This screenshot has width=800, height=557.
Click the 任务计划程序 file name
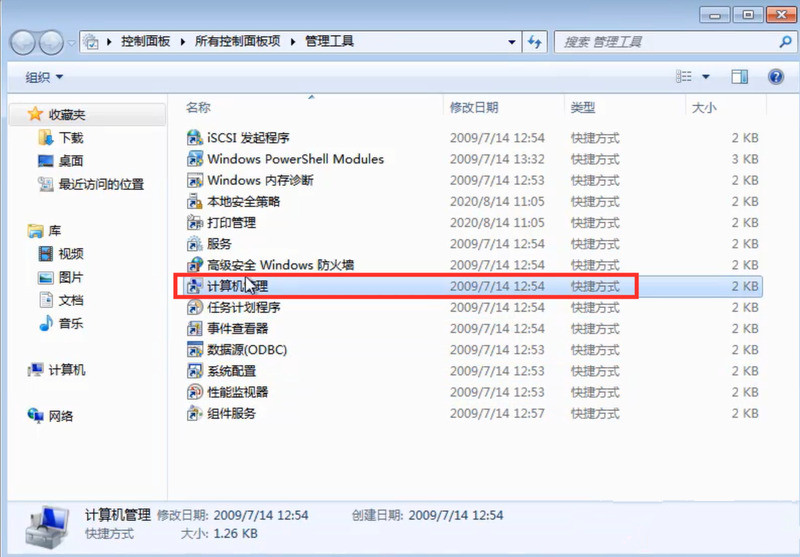pos(244,308)
